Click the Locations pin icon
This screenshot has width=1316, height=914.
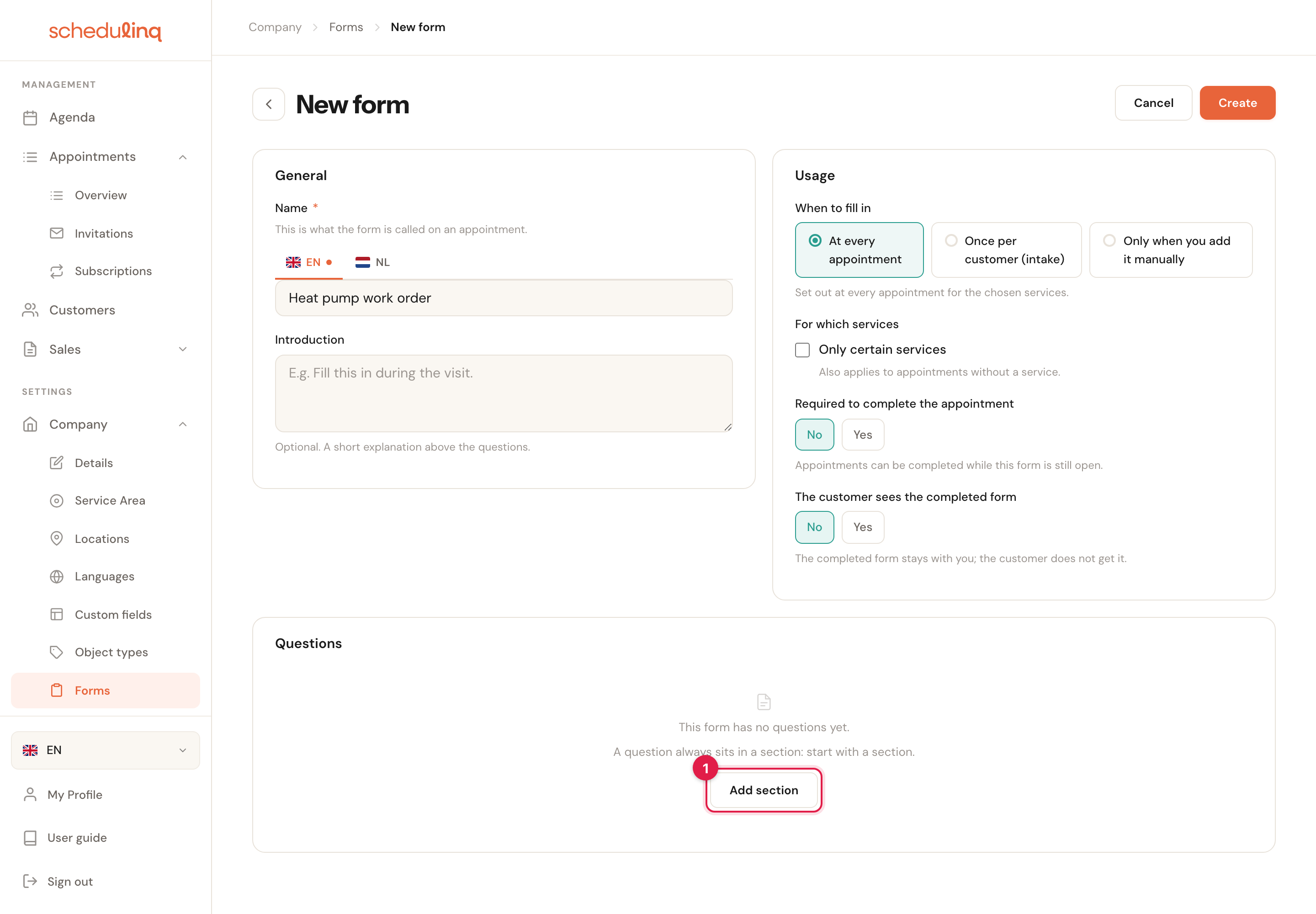pyautogui.click(x=56, y=538)
